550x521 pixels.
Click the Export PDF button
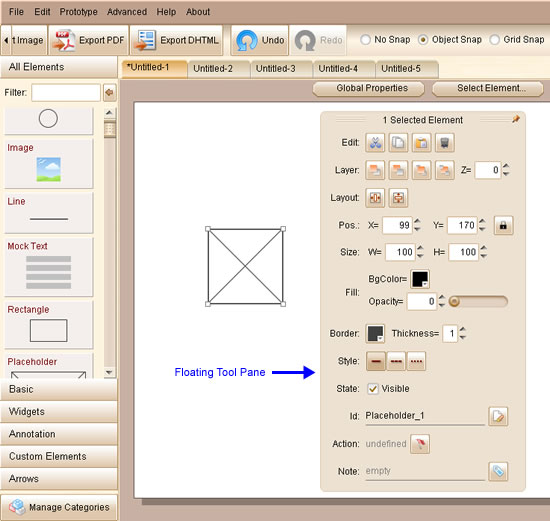click(x=89, y=40)
